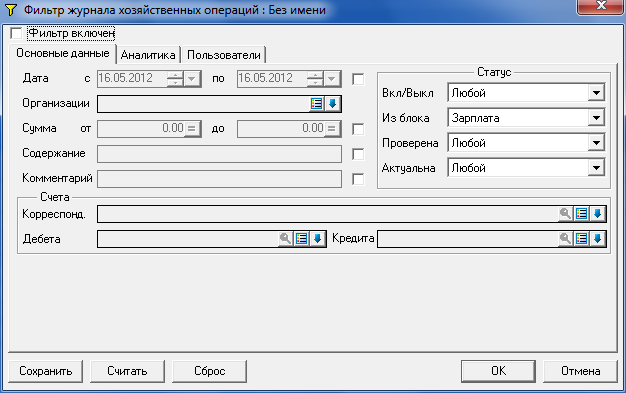The width and height of the screenshot is (626, 393).
Task: Click blue down arrow in Дебета field
Action: pyautogui.click(x=317, y=239)
